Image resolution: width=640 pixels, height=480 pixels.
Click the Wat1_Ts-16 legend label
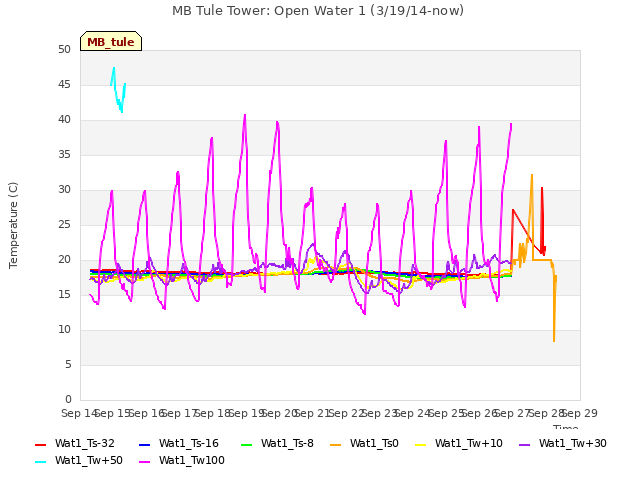click(x=189, y=443)
